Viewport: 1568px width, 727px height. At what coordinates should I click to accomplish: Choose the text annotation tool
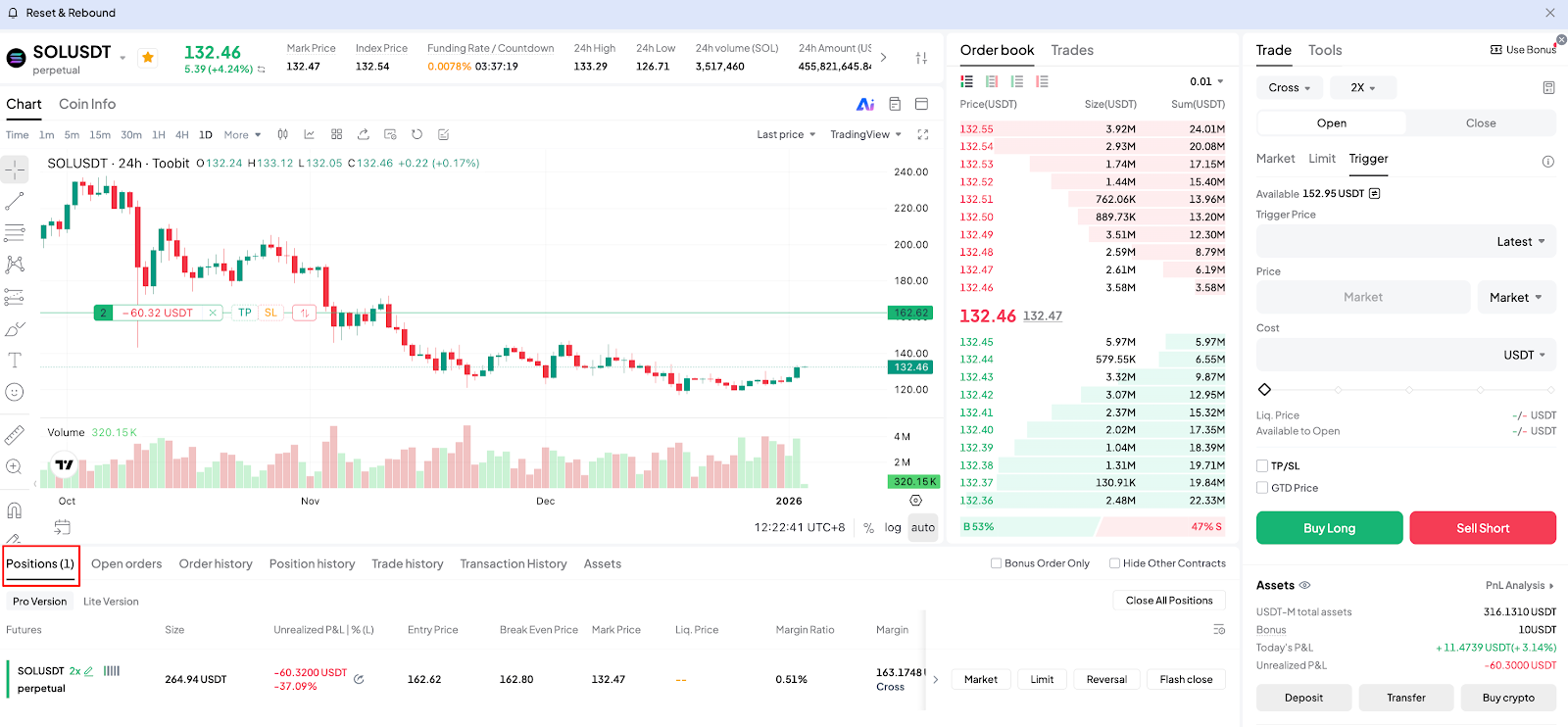click(x=15, y=361)
